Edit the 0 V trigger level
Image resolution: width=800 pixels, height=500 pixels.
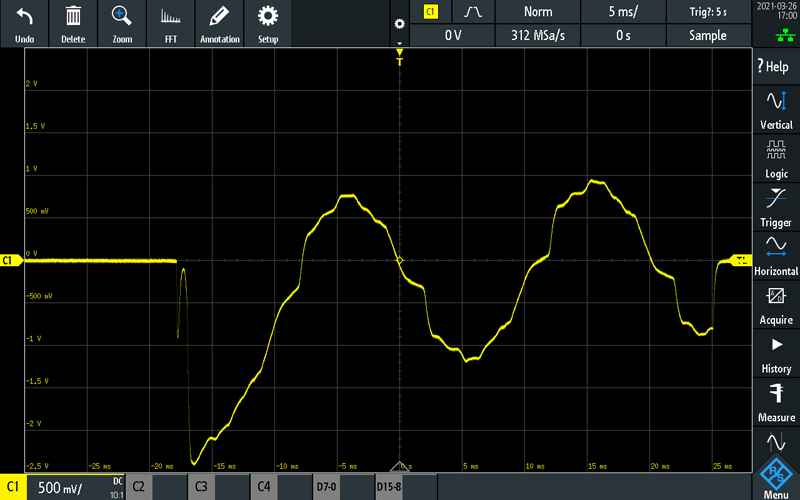[453, 35]
